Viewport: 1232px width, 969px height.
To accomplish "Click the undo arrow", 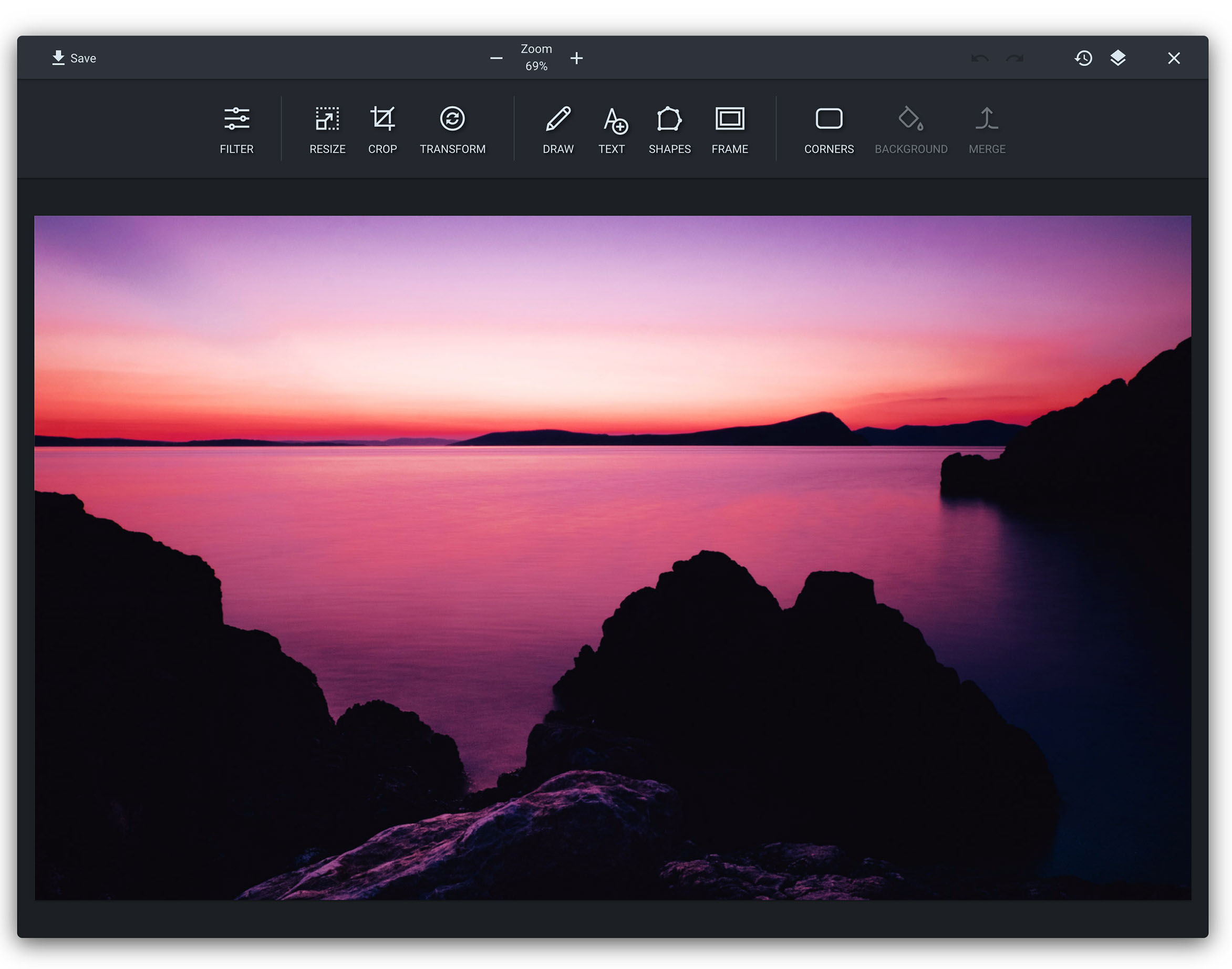I will pos(979,58).
